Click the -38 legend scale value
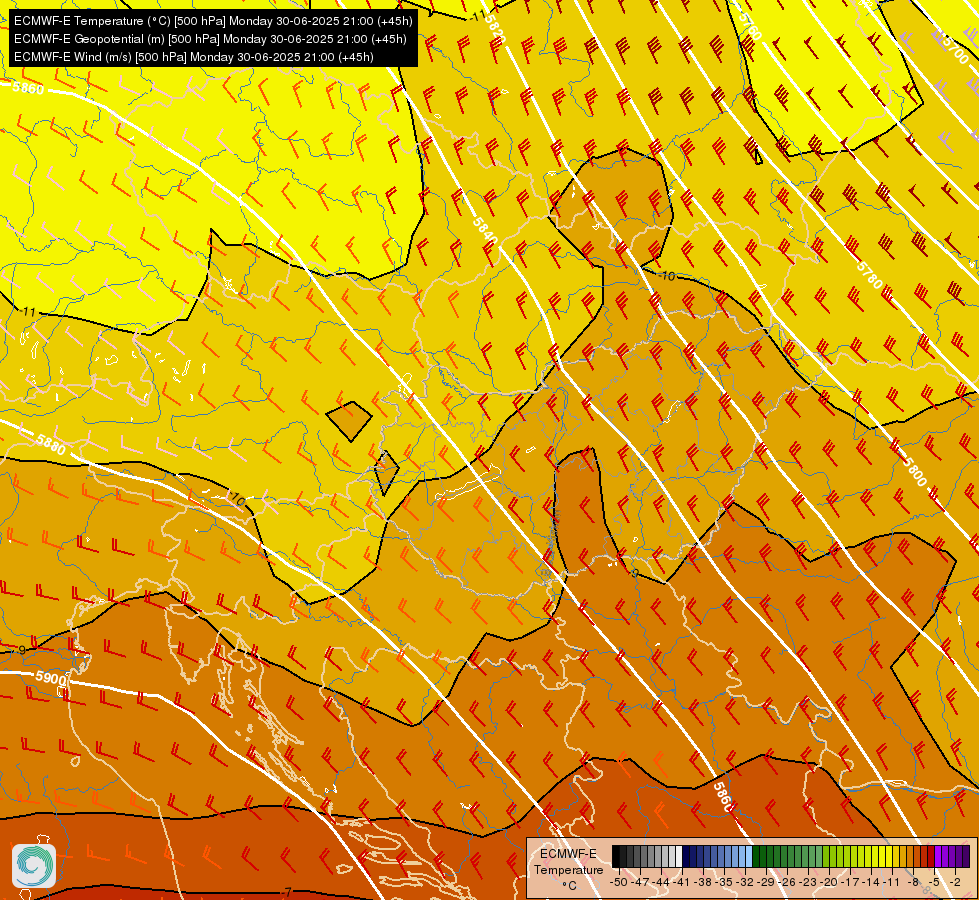Screen dimensions: 979x900 click(x=702, y=882)
